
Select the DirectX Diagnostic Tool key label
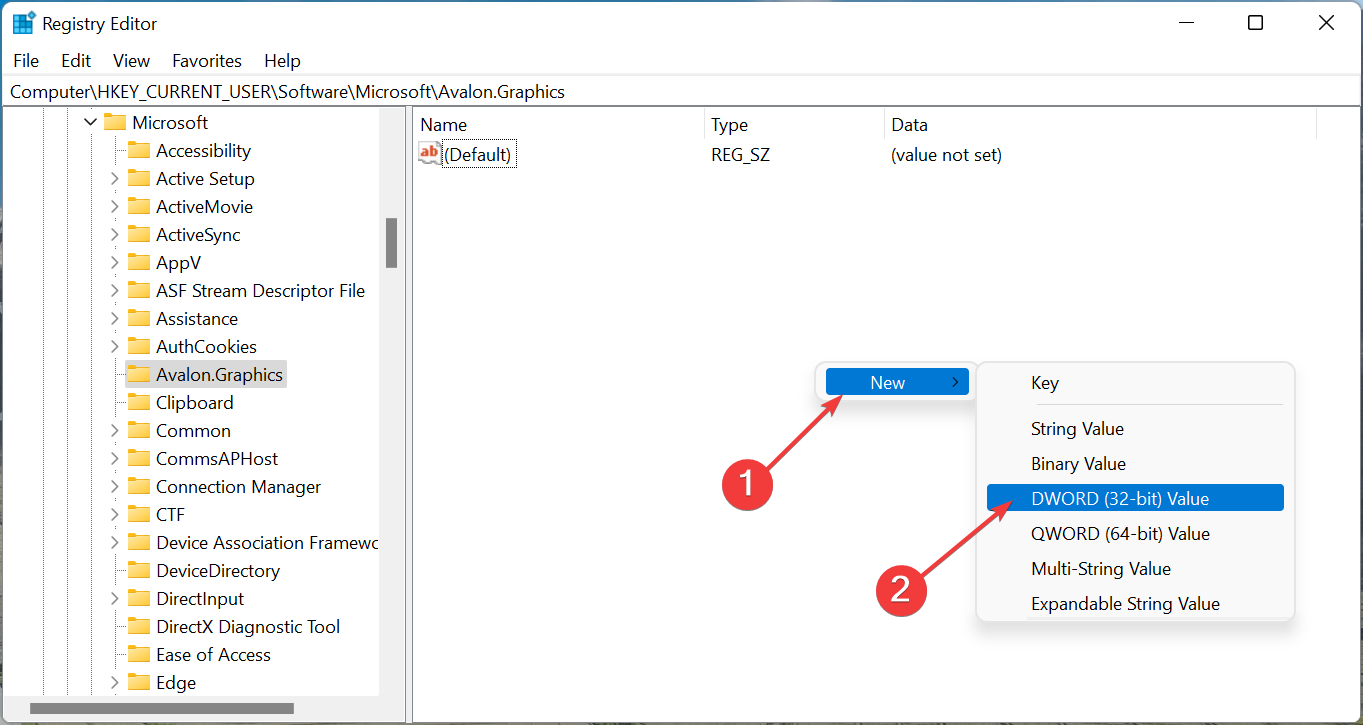[248, 627]
